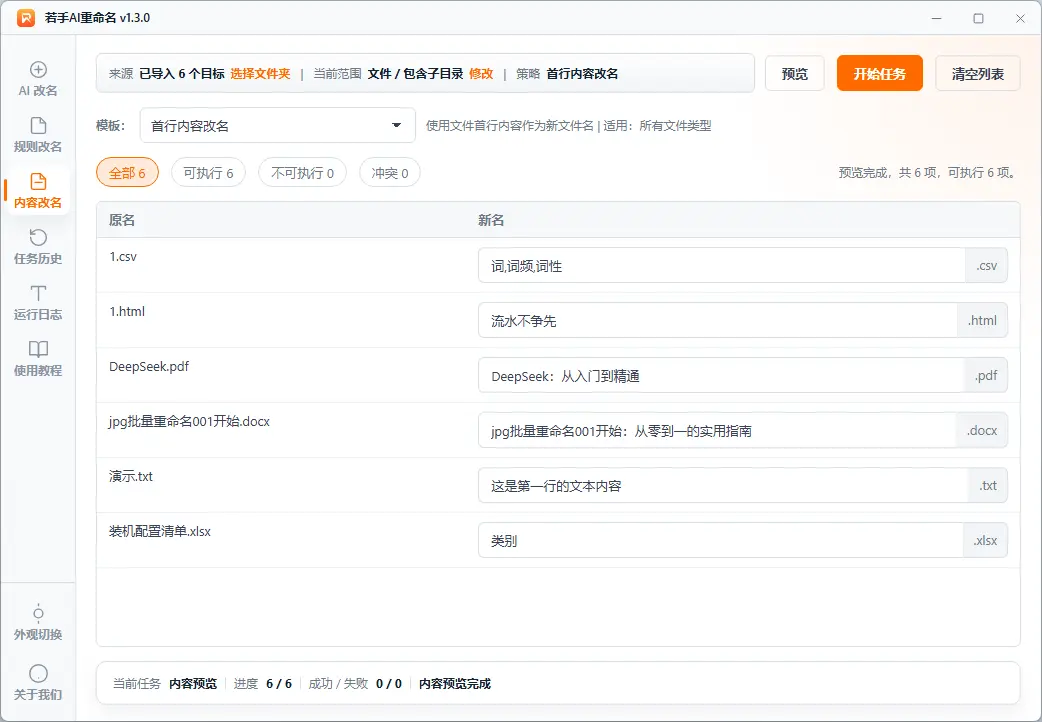Select the original name 演示.txt

131,476
